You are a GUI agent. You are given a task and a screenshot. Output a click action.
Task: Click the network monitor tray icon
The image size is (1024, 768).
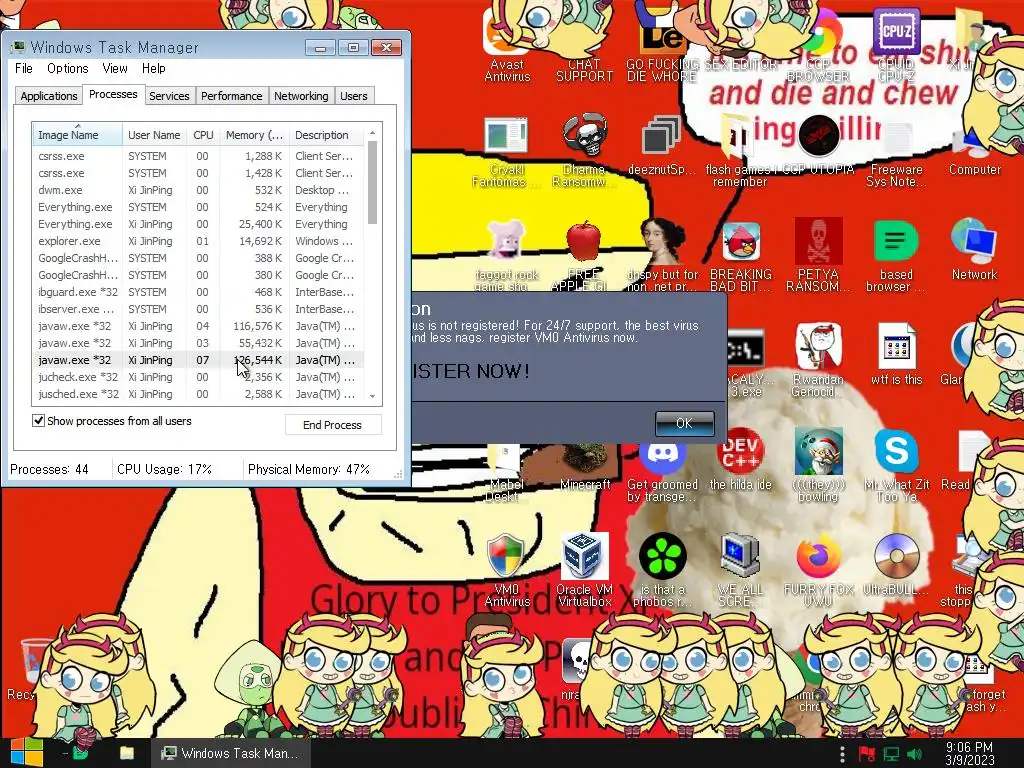891,754
